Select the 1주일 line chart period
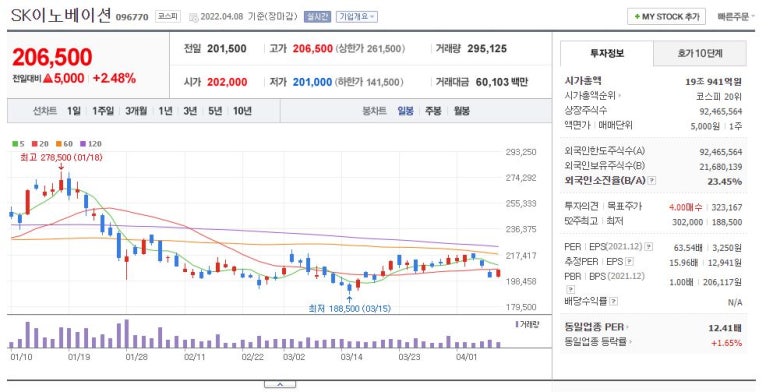 coord(103,111)
